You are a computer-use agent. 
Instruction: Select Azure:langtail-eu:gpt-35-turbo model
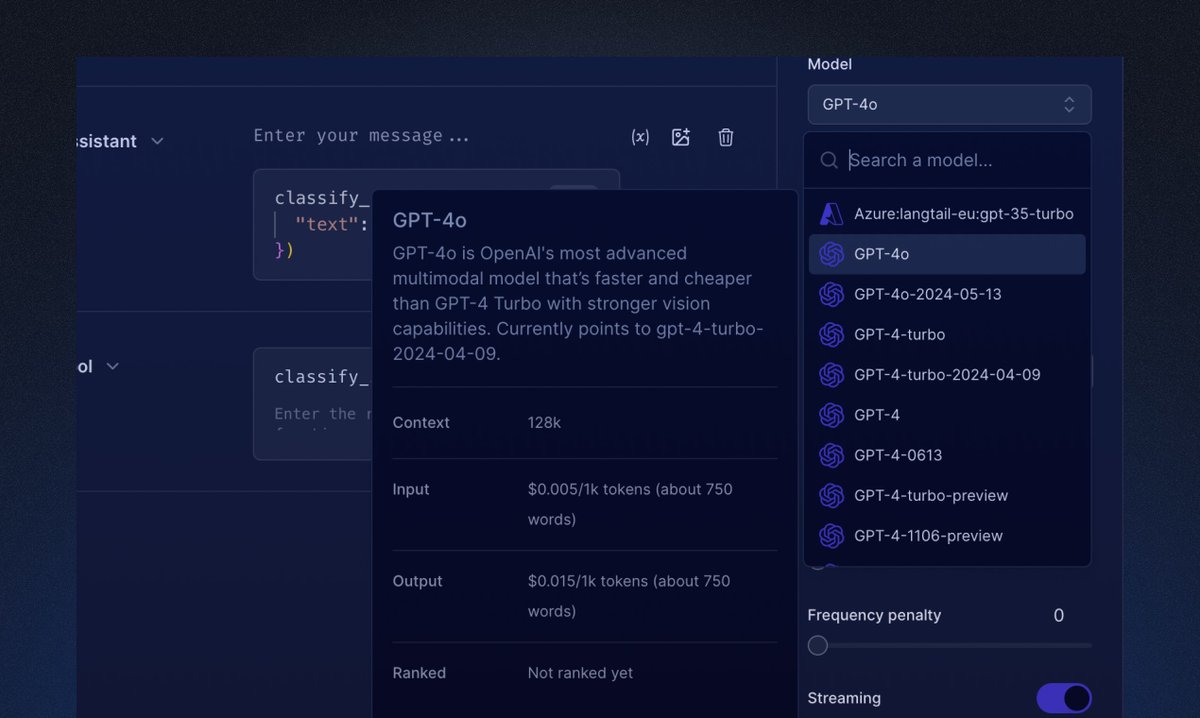point(947,214)
